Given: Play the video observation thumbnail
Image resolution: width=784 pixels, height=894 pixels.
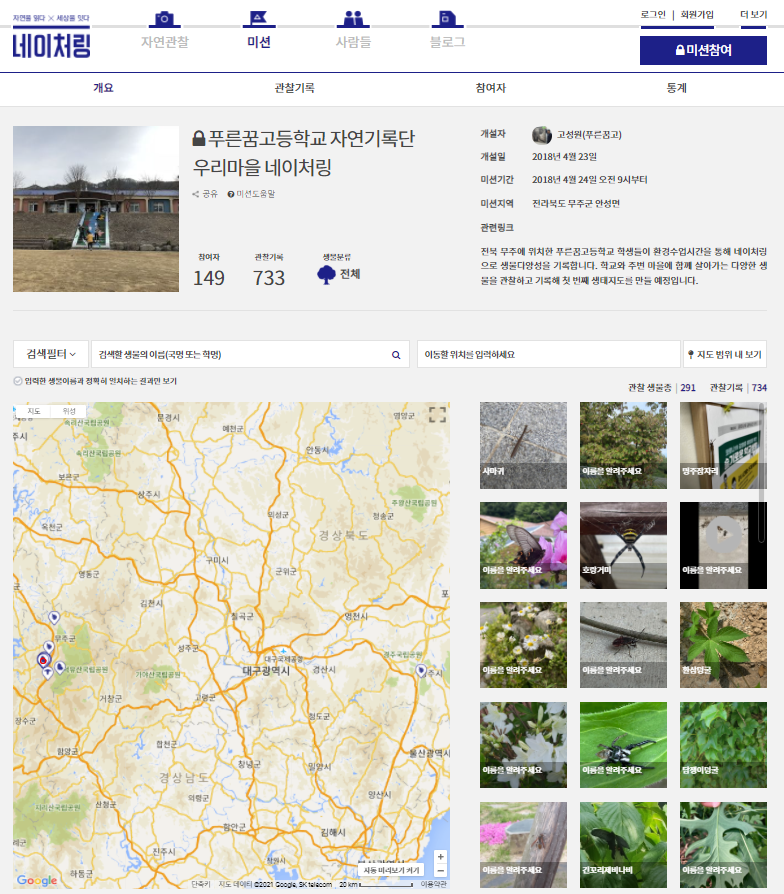Looking at the screenshot, I should pos(723,533).
